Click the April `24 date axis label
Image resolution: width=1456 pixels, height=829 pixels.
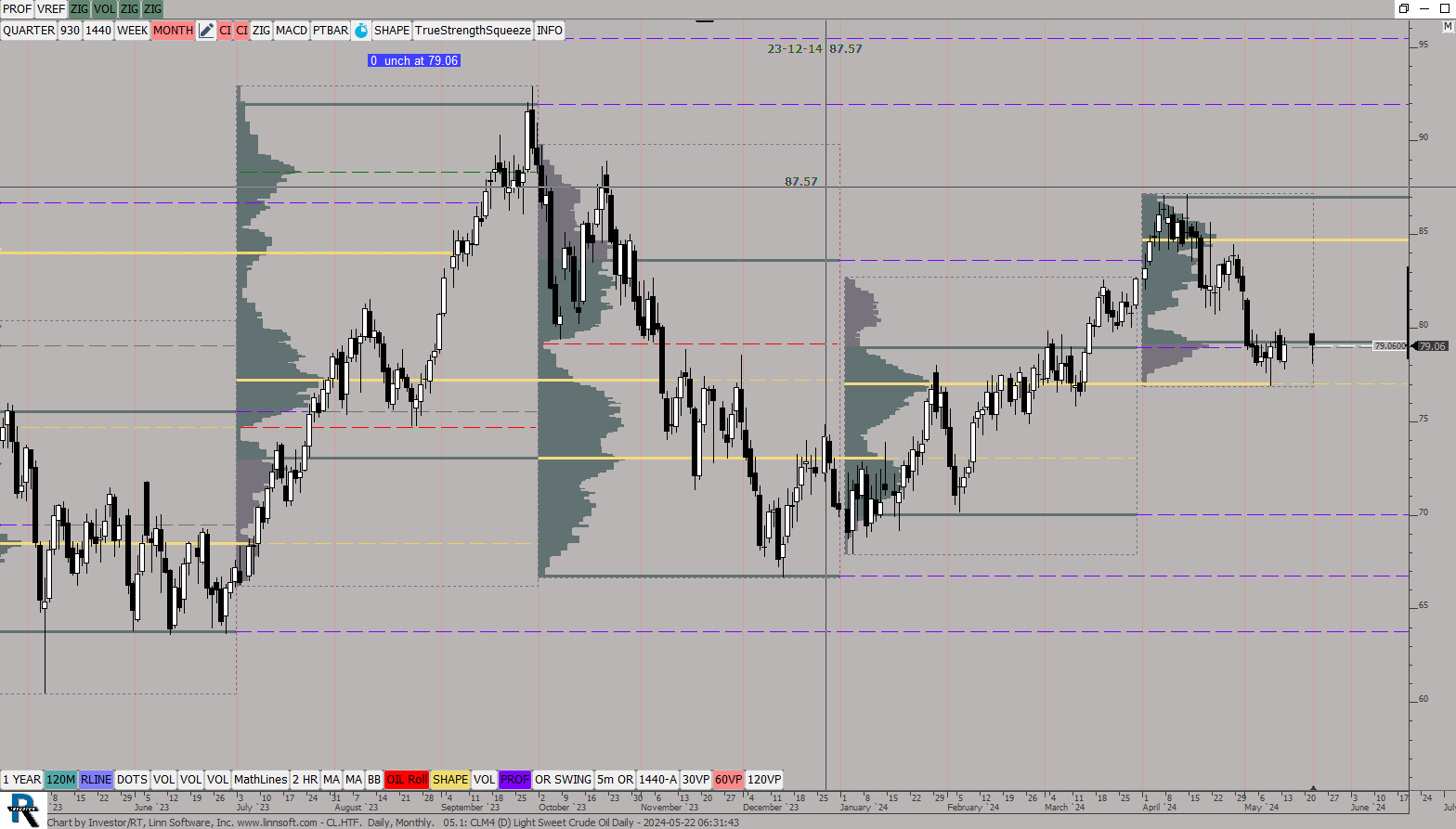(1160, 808)
